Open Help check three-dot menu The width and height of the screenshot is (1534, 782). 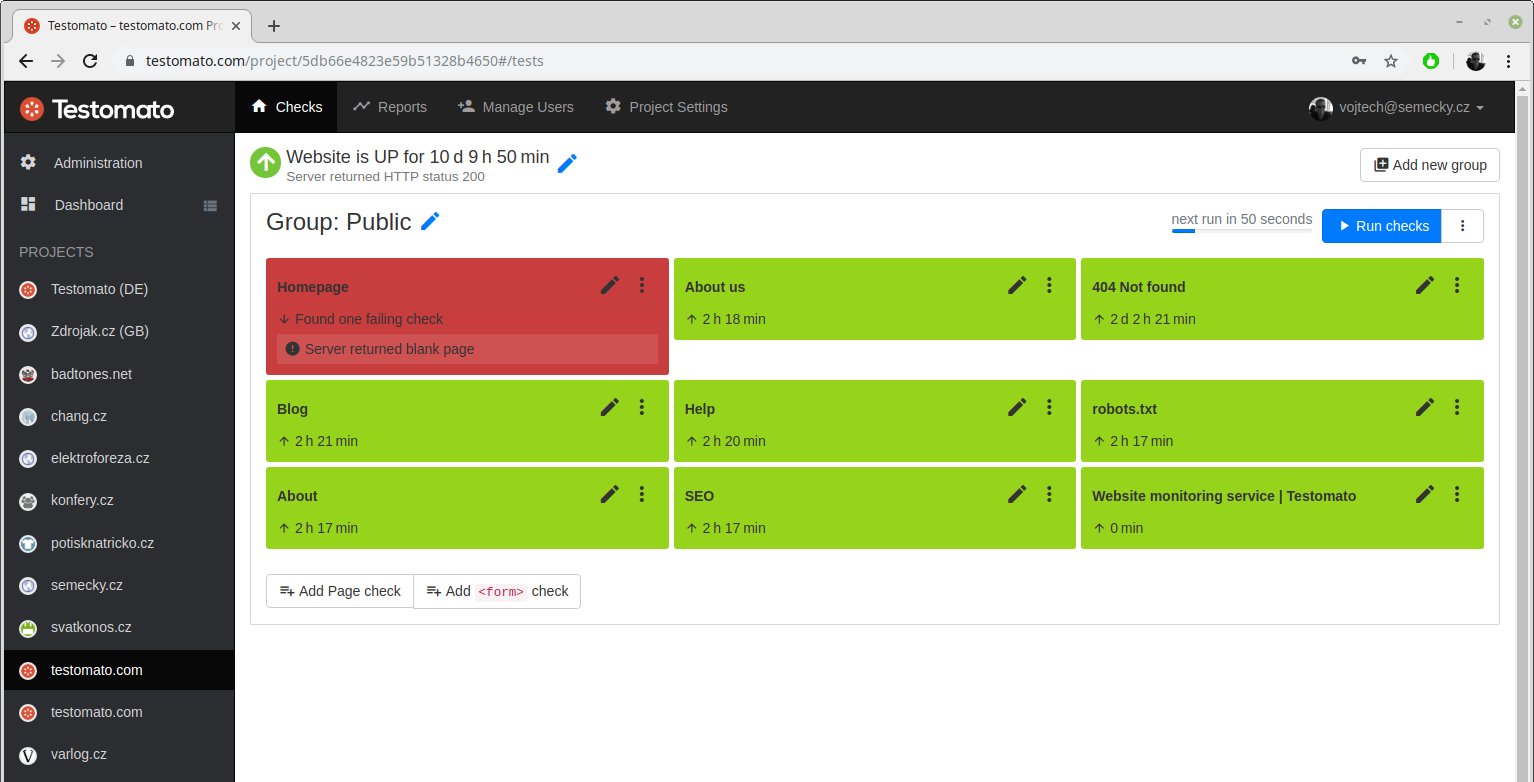[1049, 408]
